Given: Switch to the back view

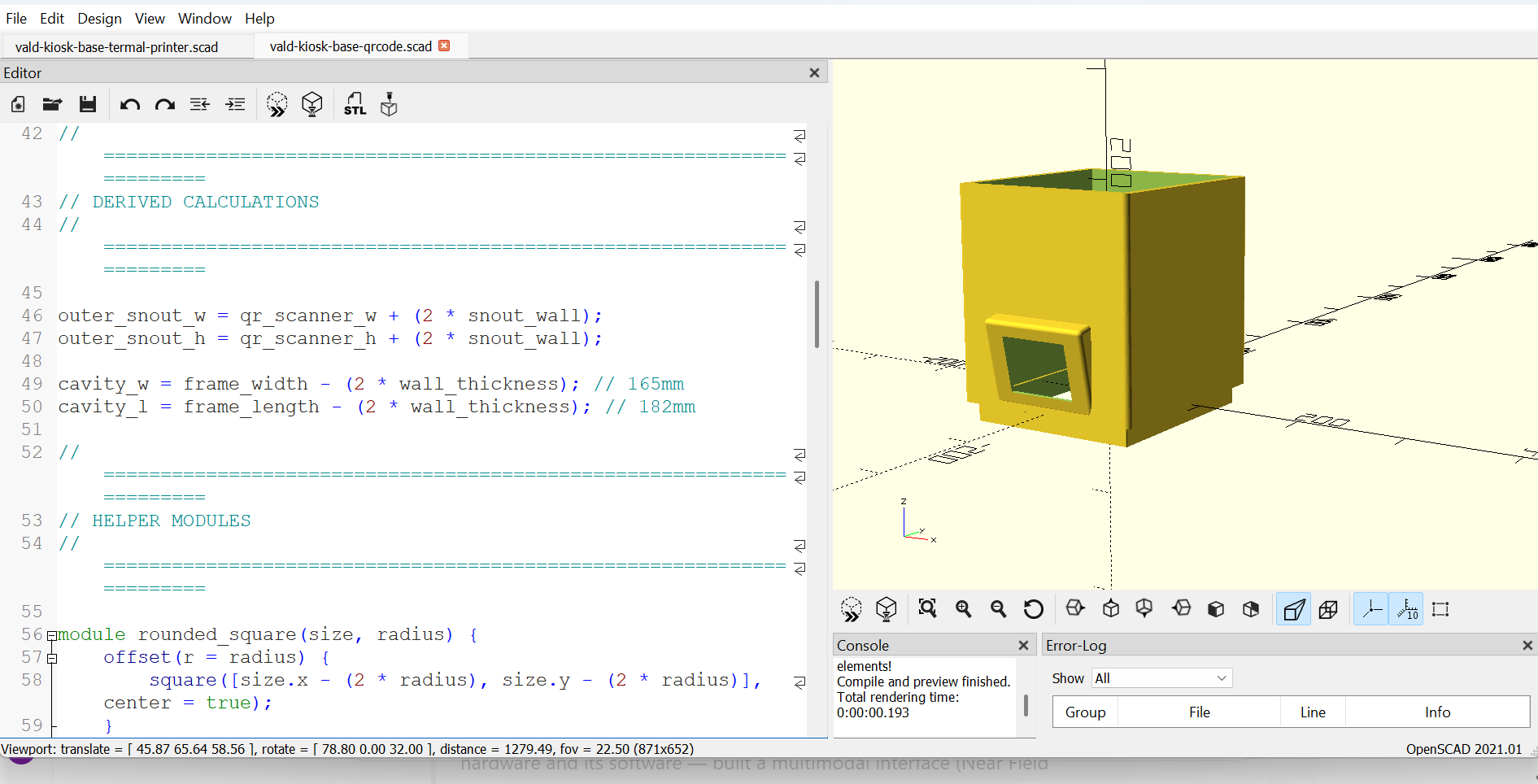Looking at the screenshot, I should pos(1251,609).
